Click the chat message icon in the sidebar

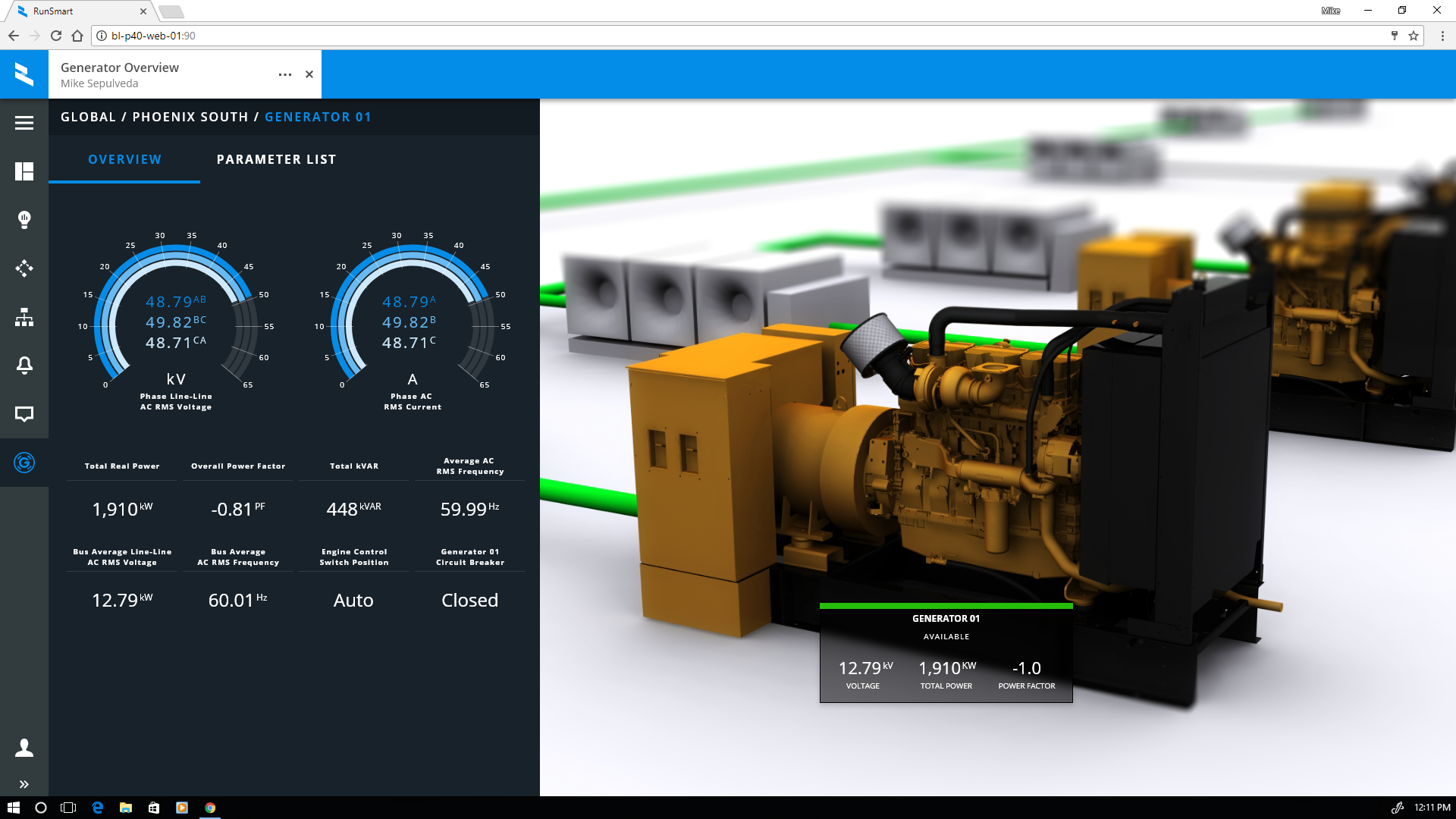point(24,414)
